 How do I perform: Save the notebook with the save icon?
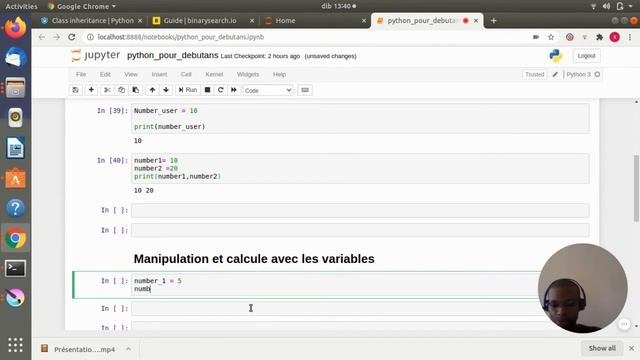click(76, 90)
